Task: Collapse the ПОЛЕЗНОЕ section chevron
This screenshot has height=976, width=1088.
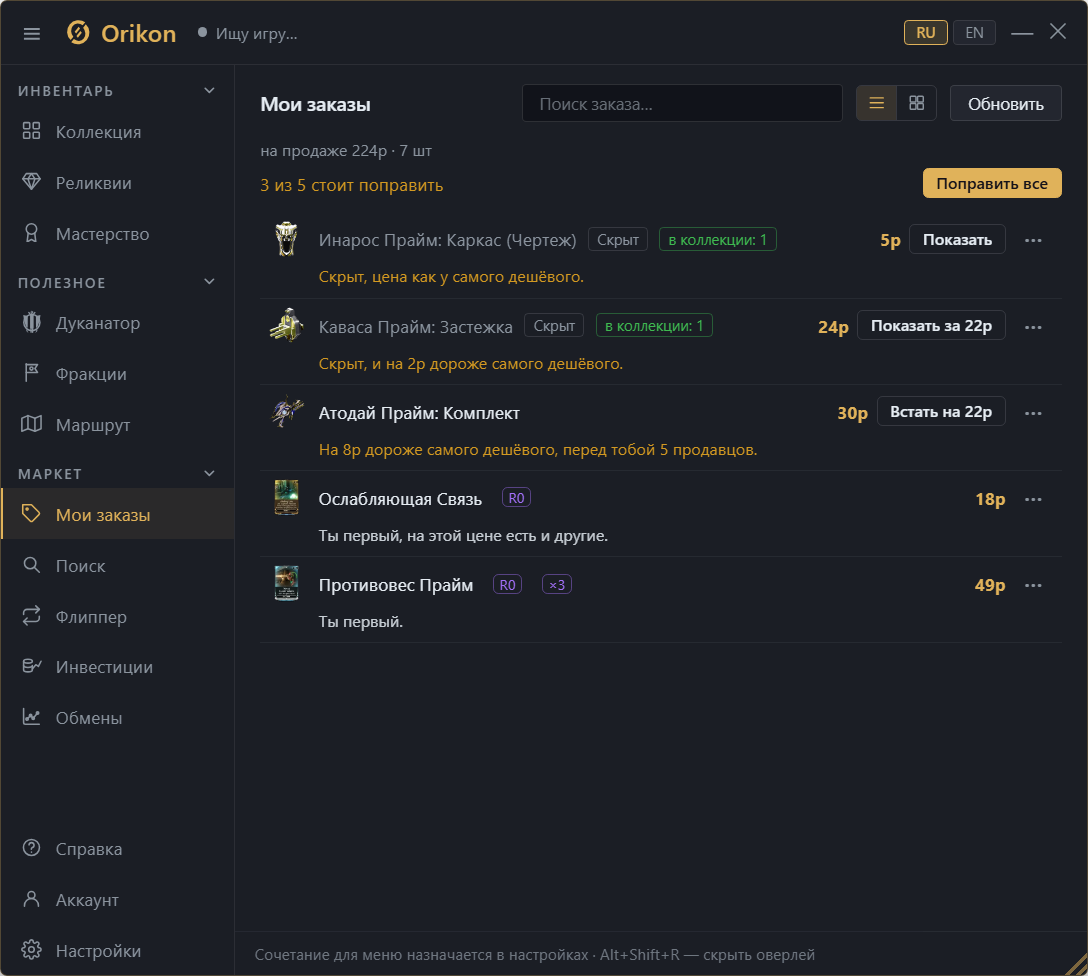Action: coord(210,282)
